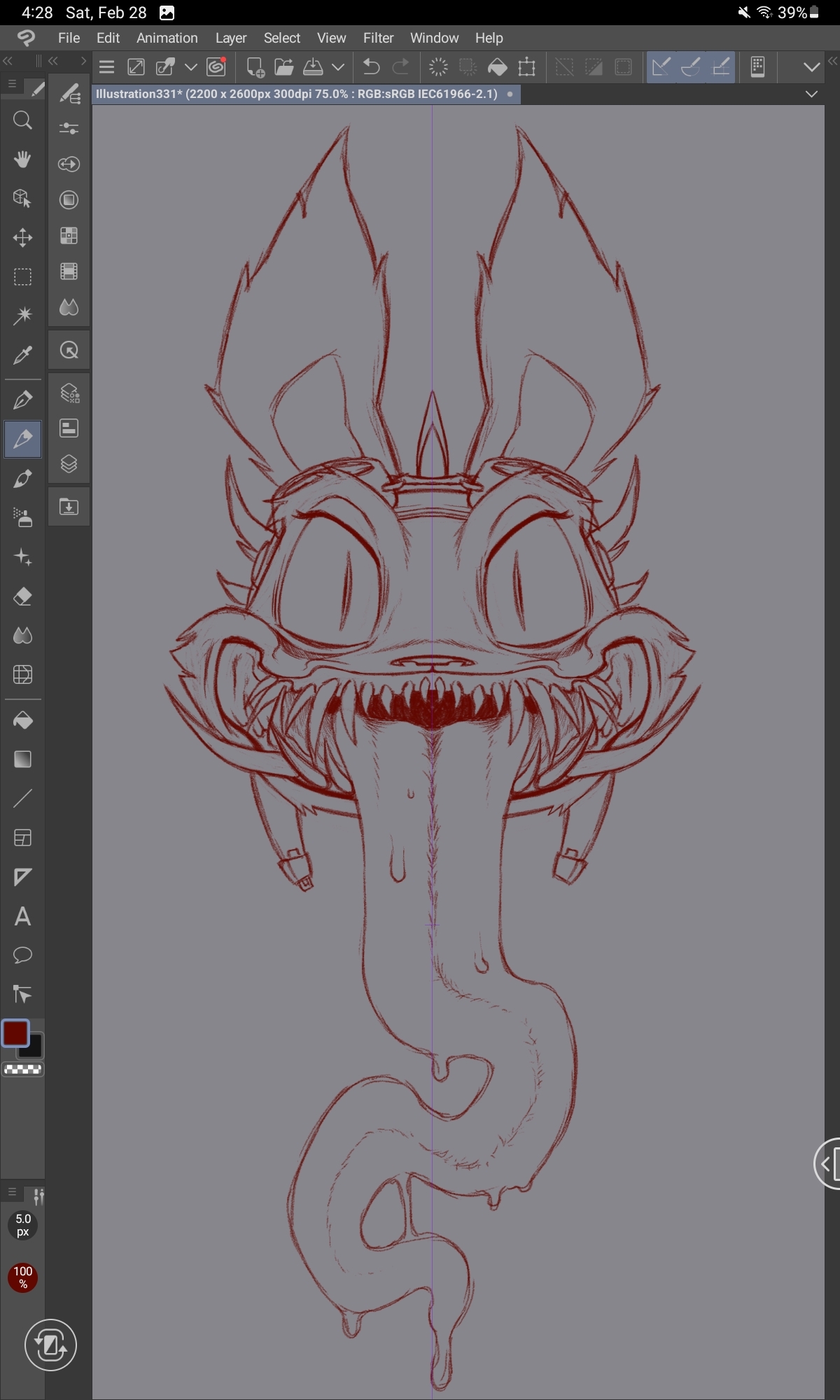Select the Zoom magnifier tool
Image resolution: width=840 pixels, height=1400 pixels.
22,121
